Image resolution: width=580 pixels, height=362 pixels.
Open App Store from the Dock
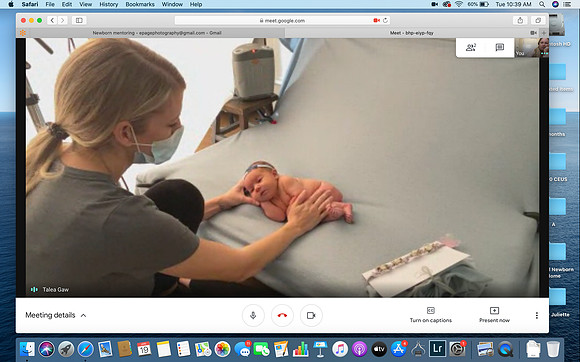pyautogui.click(x=399, y=349)
